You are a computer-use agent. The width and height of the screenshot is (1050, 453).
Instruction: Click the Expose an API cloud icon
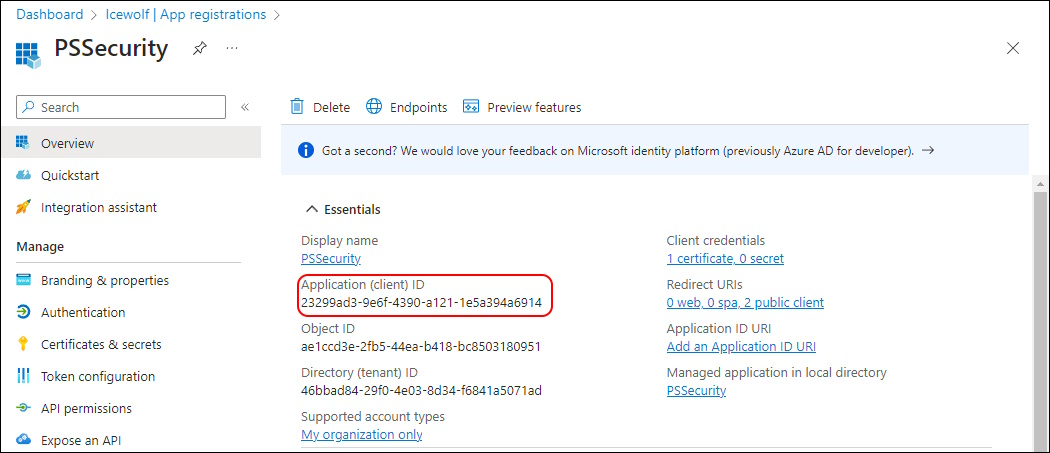coord(23,440)
